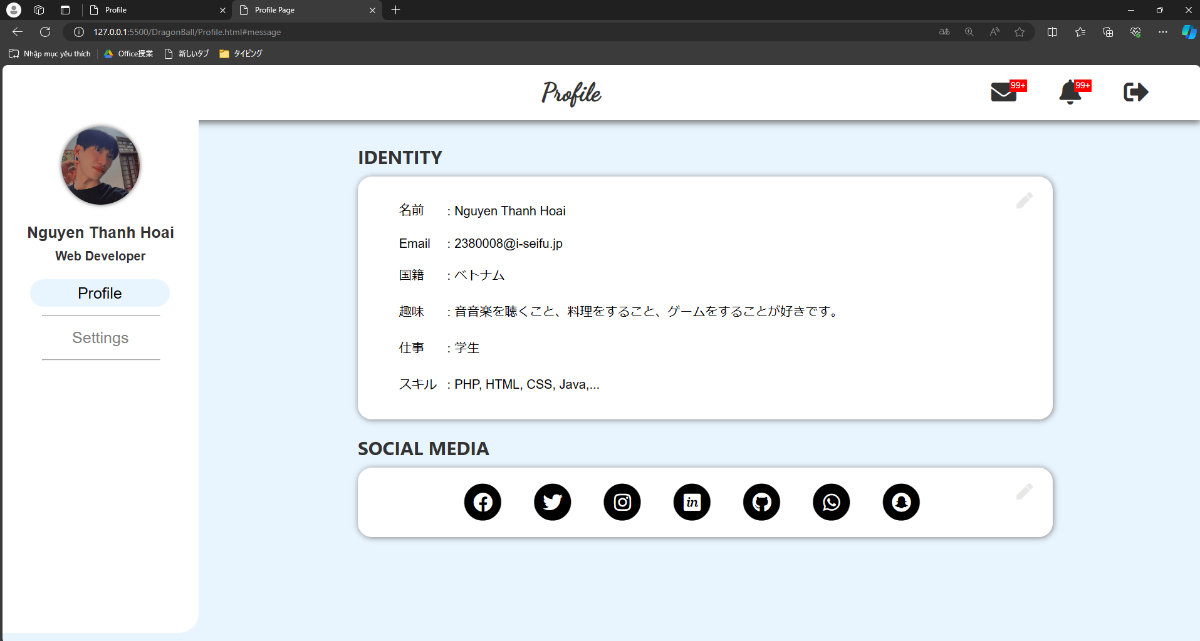Viewport: 1200px width, 641px height.
Task: Open the notifications bell icon
Action: 1070,92
